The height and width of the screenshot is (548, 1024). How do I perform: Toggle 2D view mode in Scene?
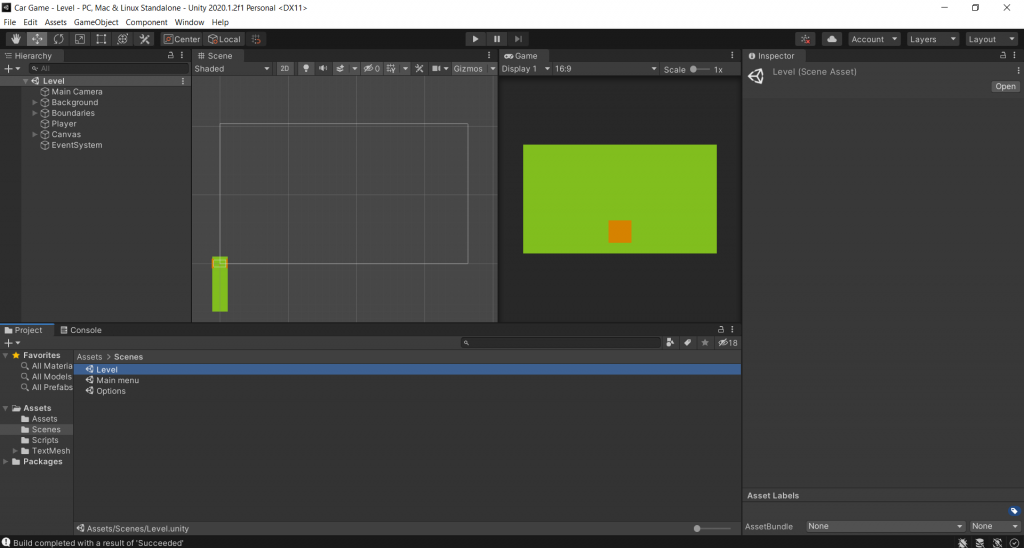(x=284, y=69)
